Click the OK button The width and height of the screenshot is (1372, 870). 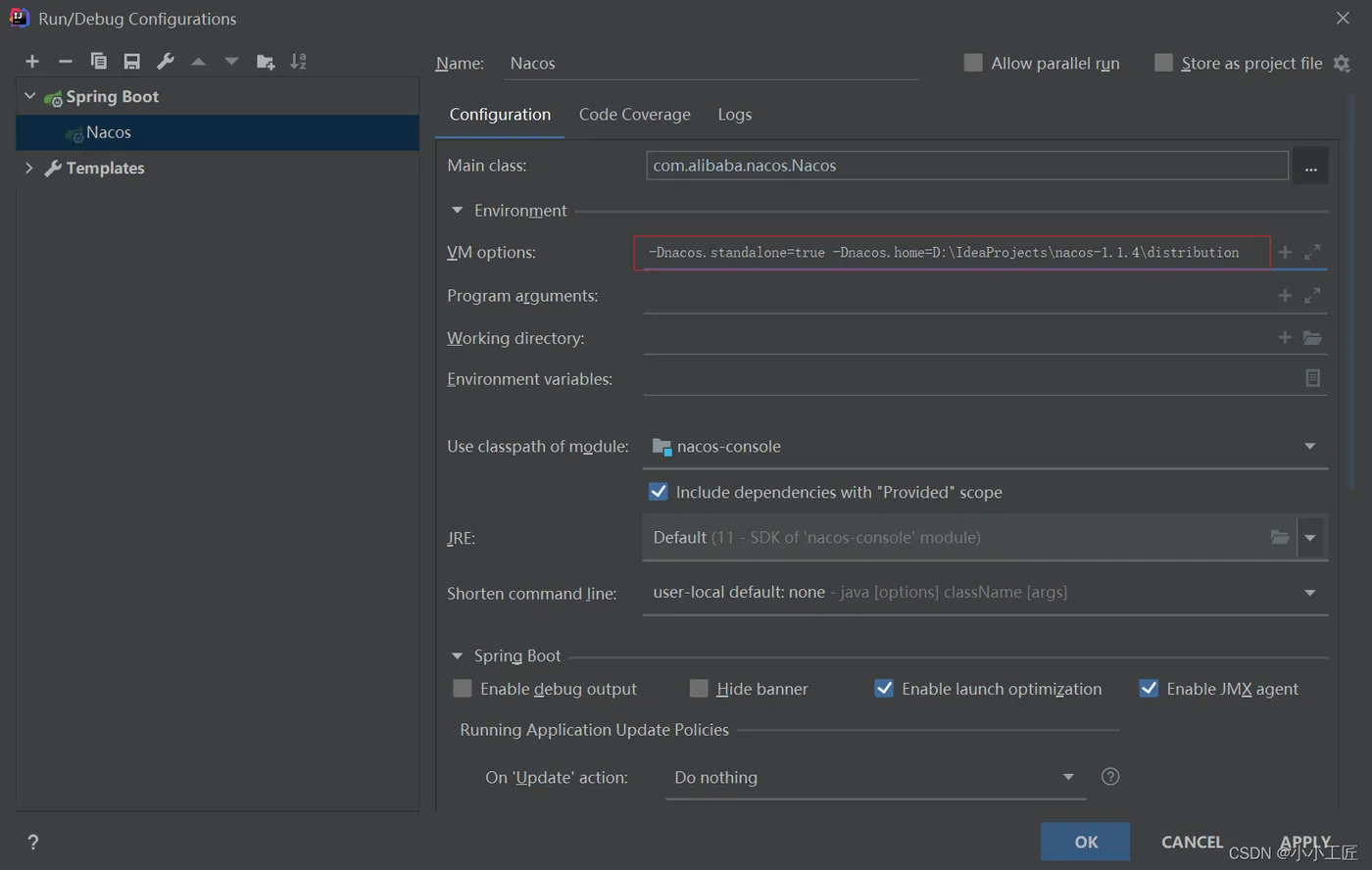pos(1085,842)
